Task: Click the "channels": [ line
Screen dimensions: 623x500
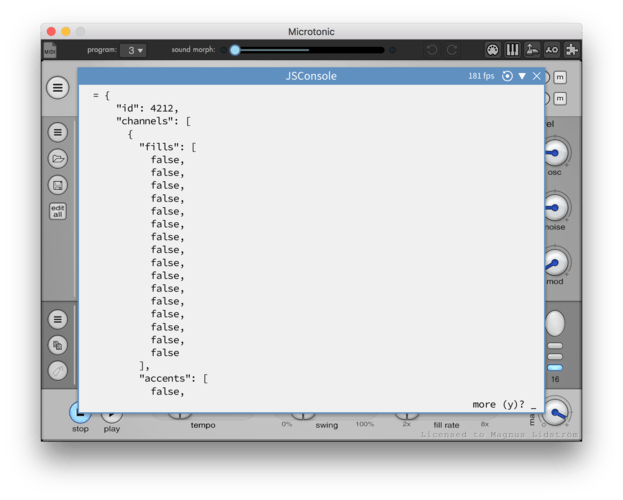Action: 153,121
